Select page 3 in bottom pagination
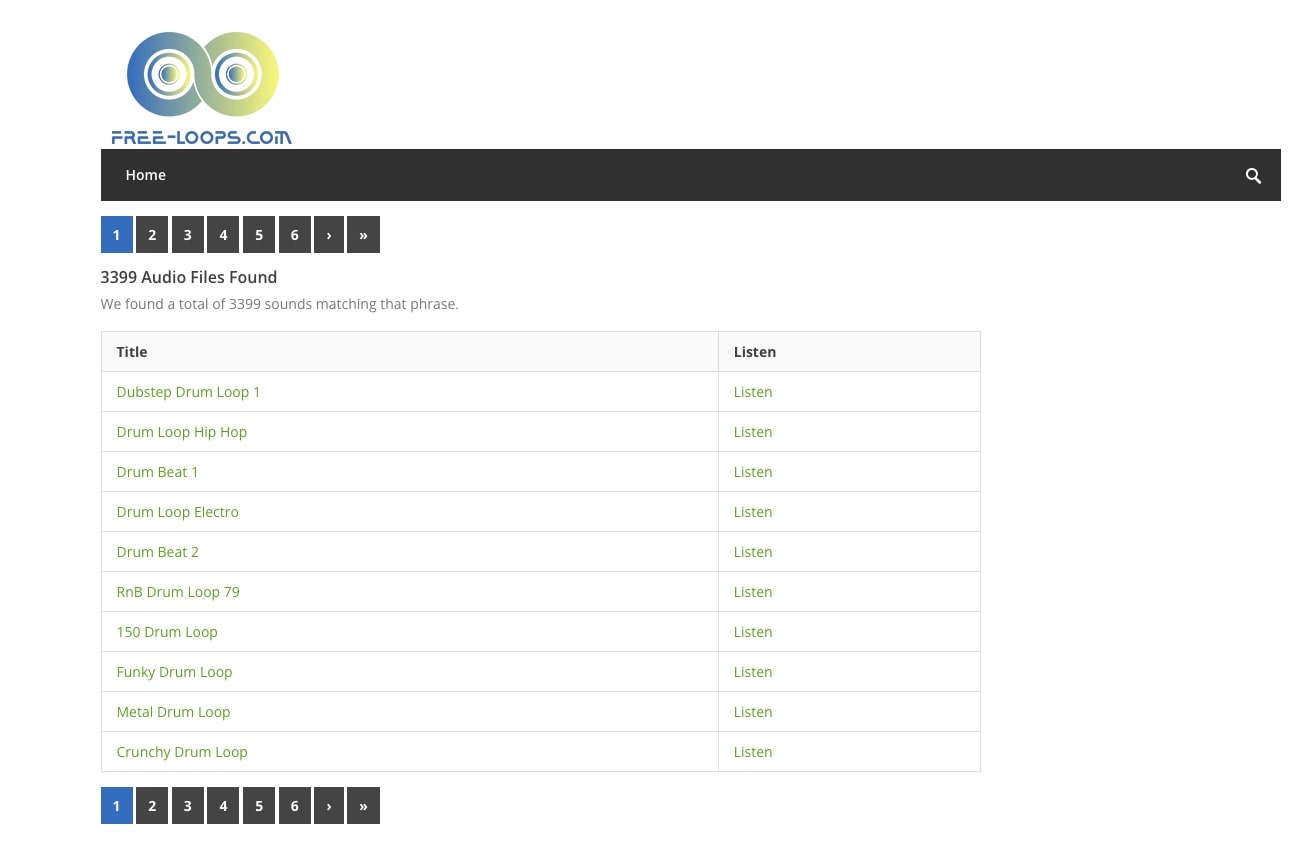This screenshot has height=865, width=1308. 187,806
